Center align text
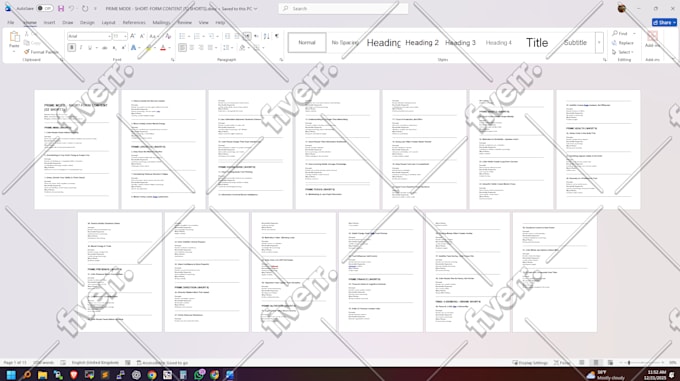The height and width of the screenshot is (381, 680). 192,48
